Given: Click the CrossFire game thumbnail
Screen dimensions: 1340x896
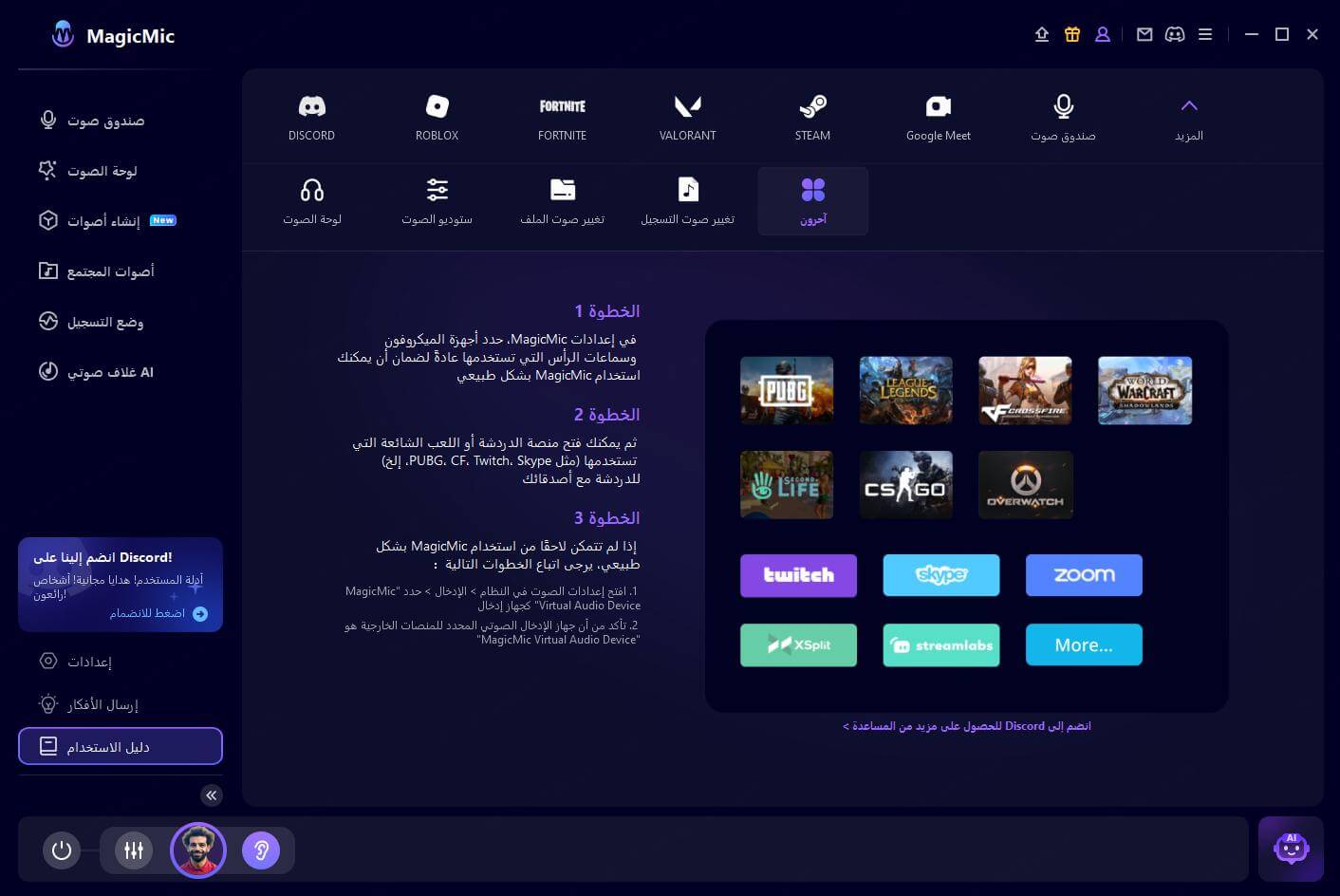Looking at the screenshot, I should click(1025, 390).
